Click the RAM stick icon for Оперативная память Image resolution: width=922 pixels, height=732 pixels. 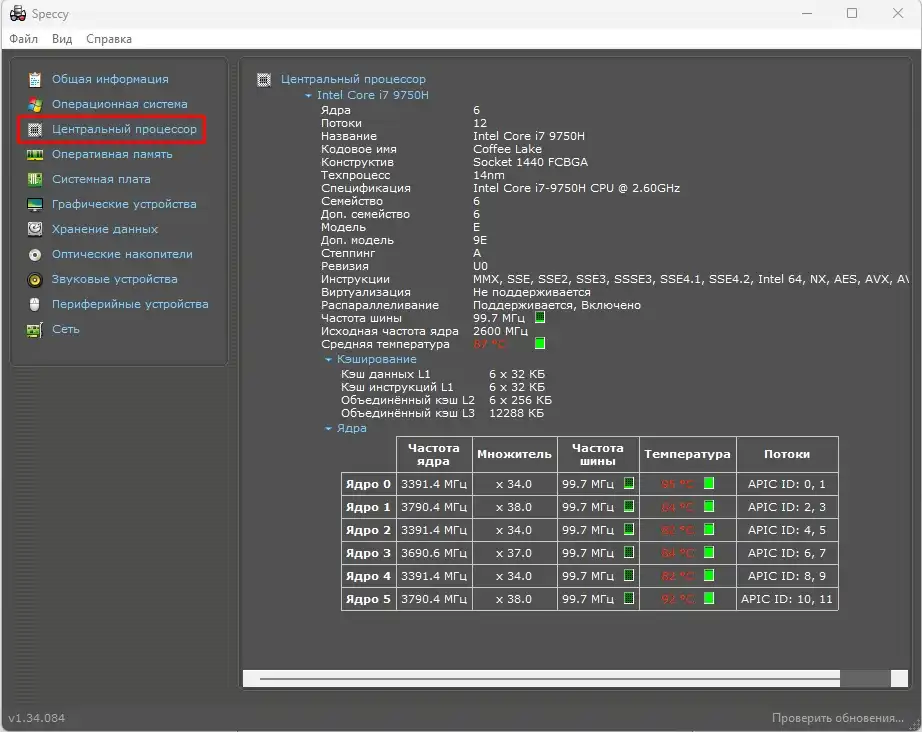coord(35,155)
